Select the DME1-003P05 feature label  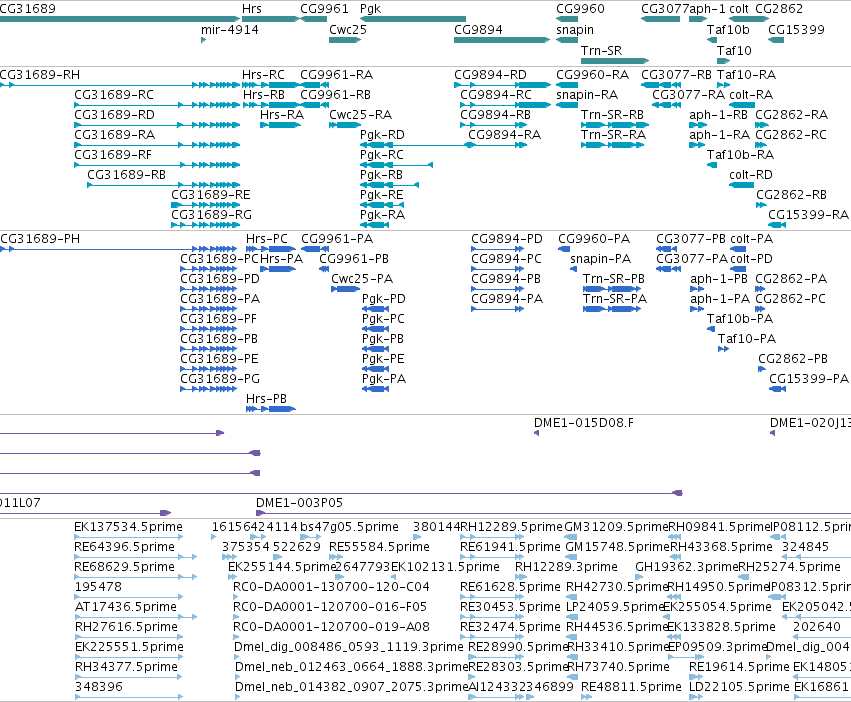pyautogui.click(x=300, y=503)
